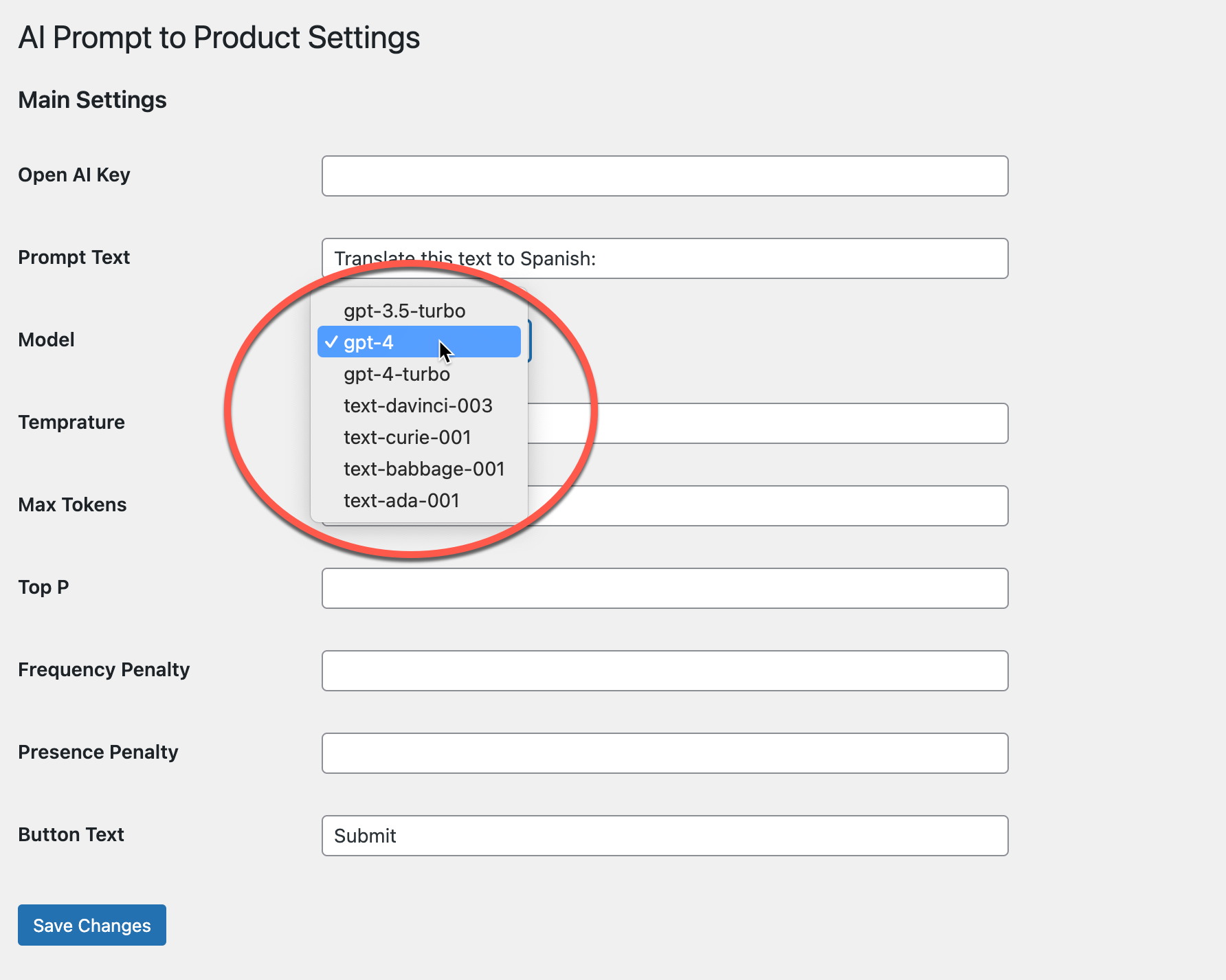The width and height of the screenshot is (1226, 980).
Task: Pick gpt-4-turbo in the Model dropdown
Action: click(397, 374)
